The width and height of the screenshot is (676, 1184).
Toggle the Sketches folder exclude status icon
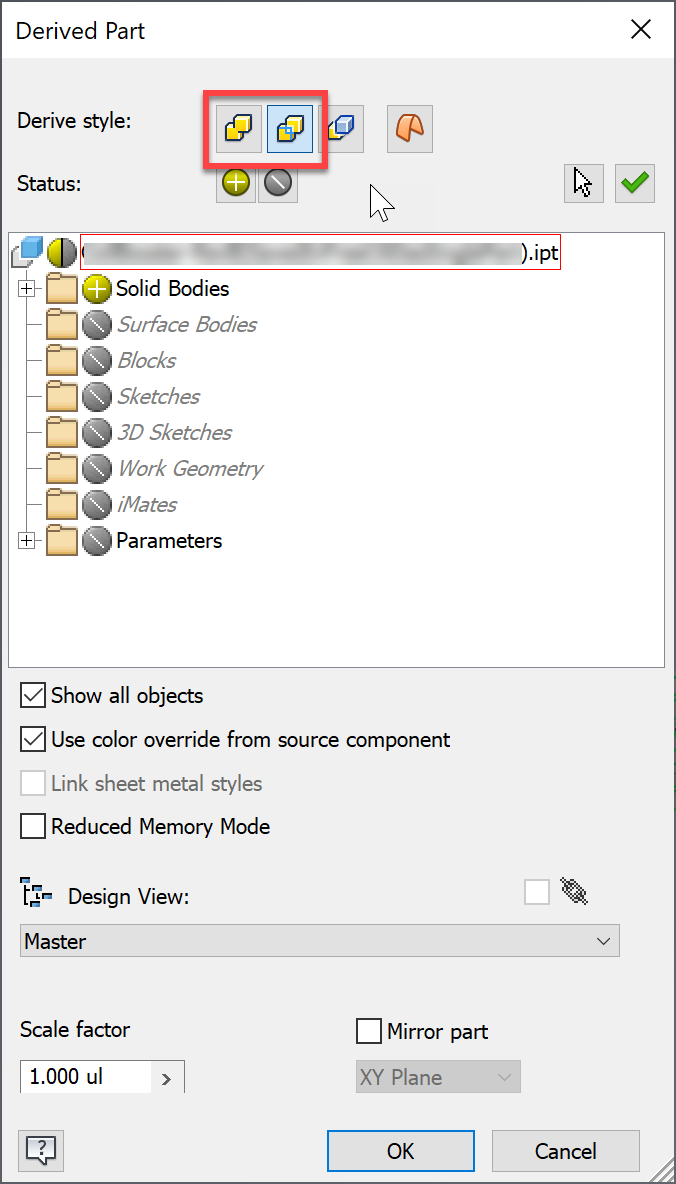[97, 396]
